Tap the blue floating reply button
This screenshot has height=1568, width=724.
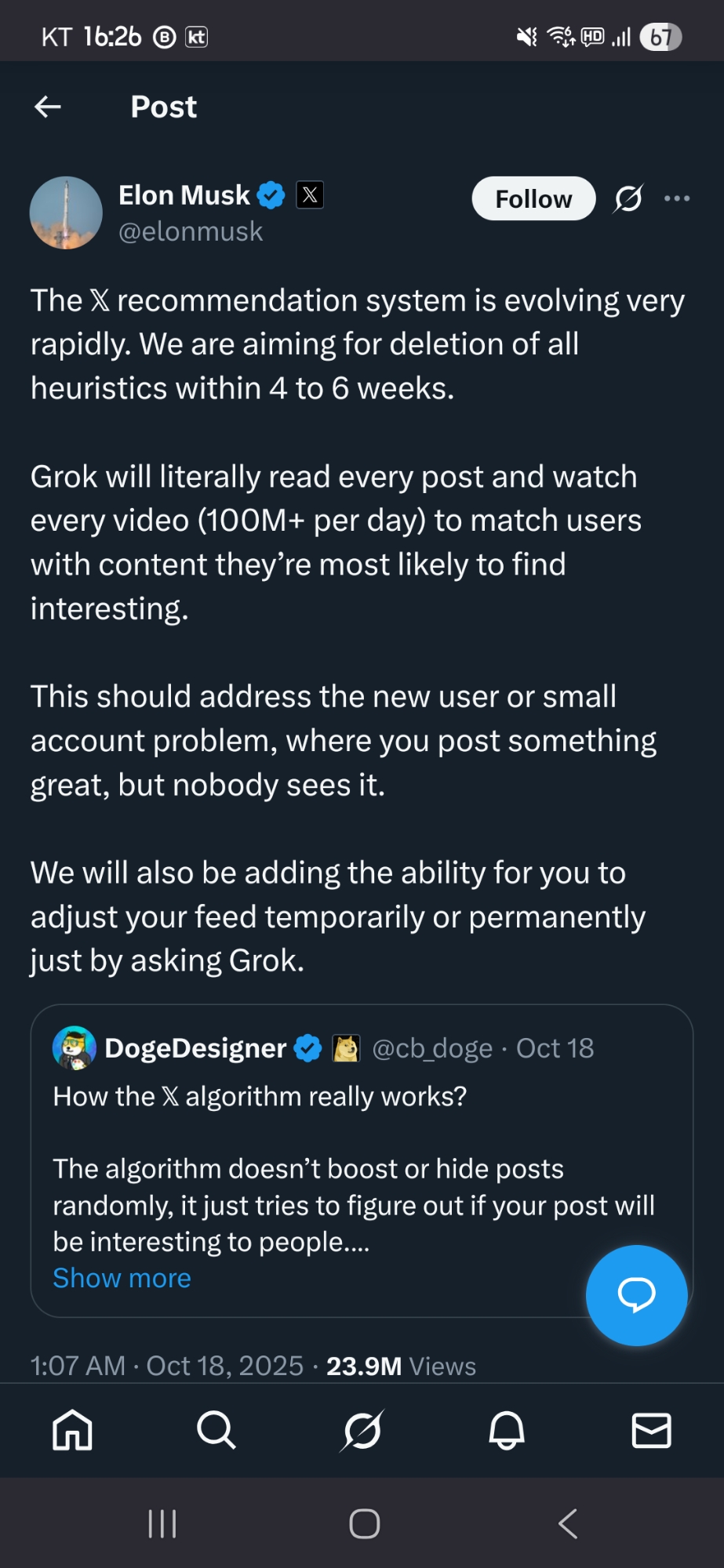click(636, 1295)
